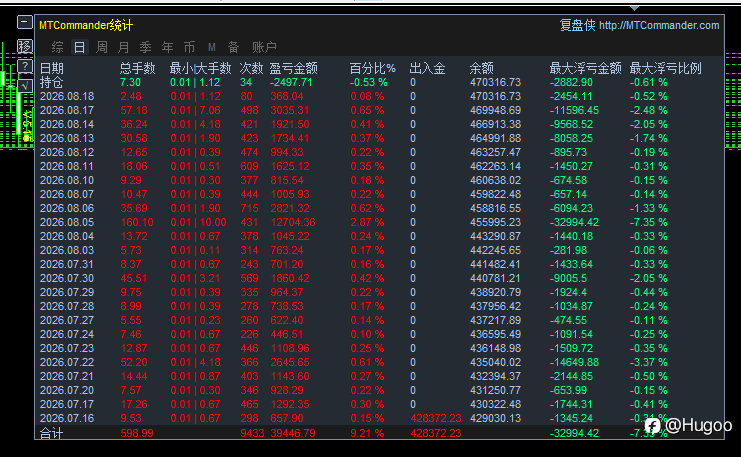This screenshot has height=457, width=741.
Task: Click the 次数 column header
Action: [251, 68]
